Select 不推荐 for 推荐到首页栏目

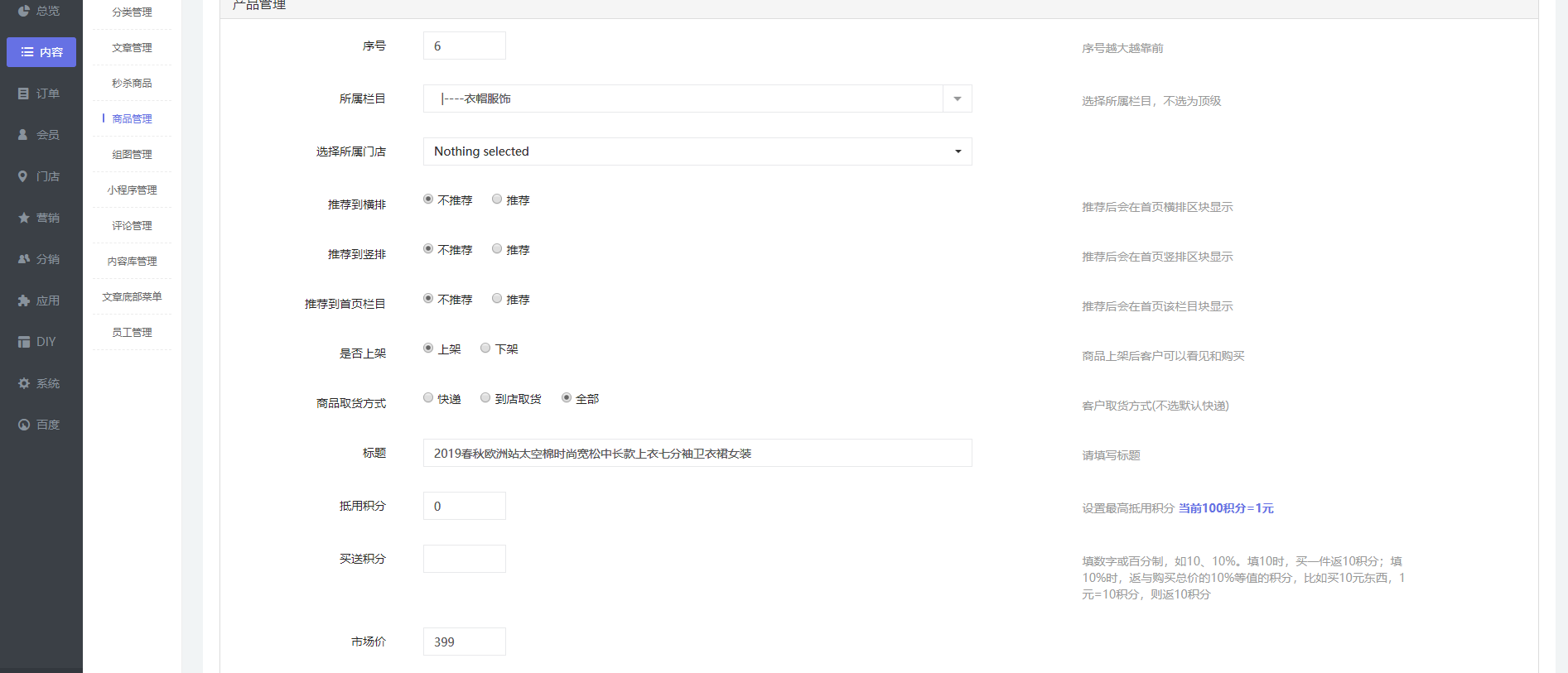[x=428, y=298]
